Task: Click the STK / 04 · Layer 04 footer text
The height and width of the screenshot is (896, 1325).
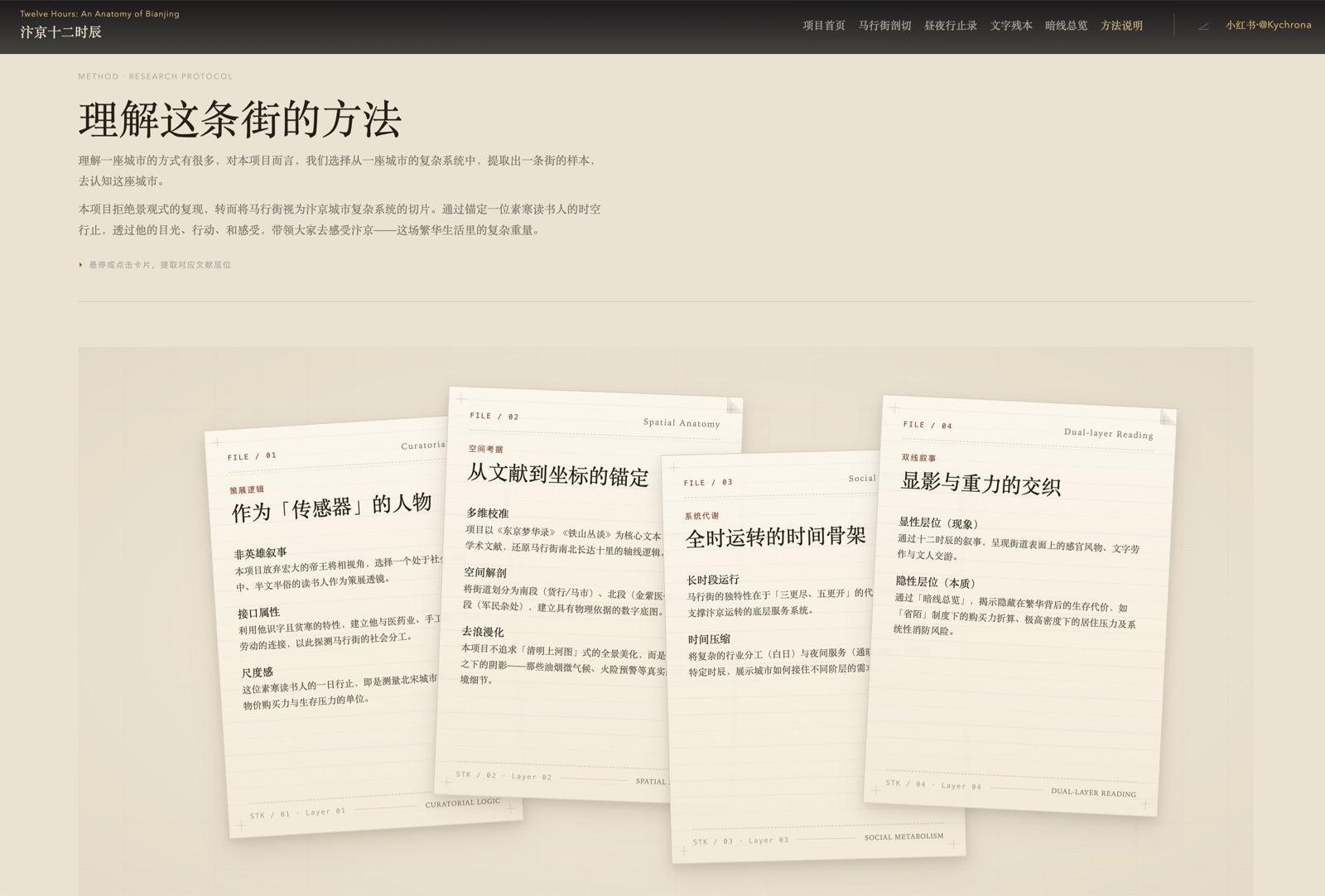Action: 933,784
